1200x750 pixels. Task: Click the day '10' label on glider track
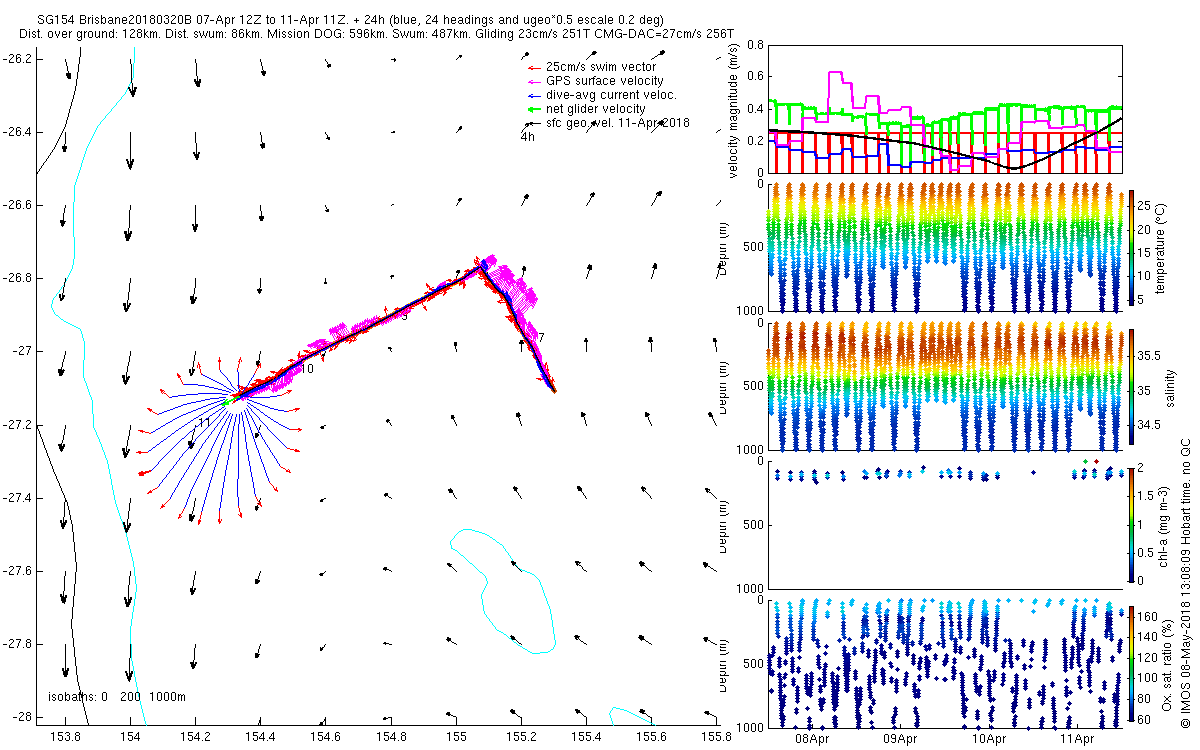tap(308, 370)
